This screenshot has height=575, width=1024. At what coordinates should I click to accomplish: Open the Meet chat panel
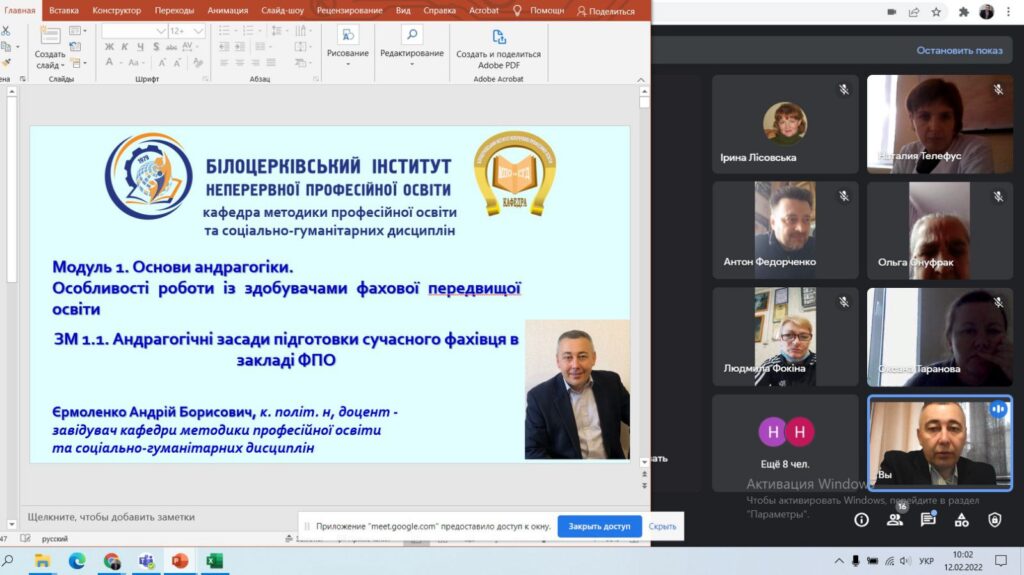[928, 520]
